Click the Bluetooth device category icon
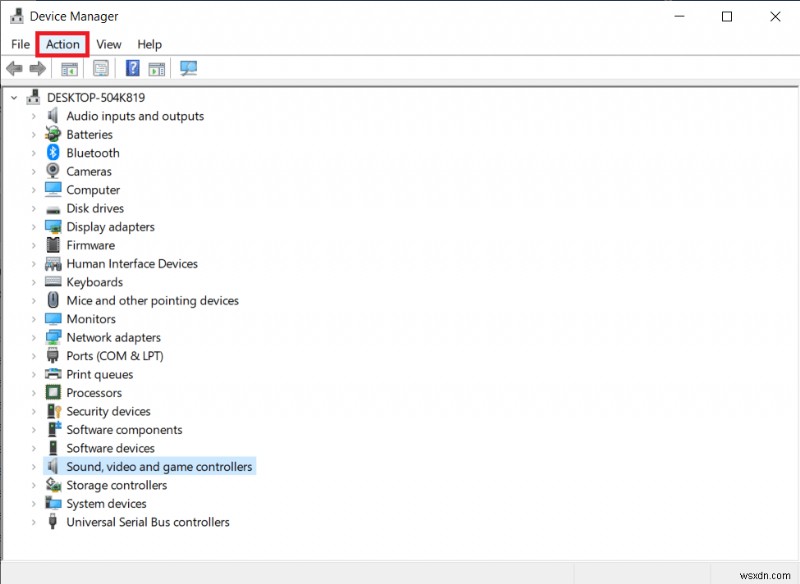Viewport: 800px width, 584px height. click(52, 152)
